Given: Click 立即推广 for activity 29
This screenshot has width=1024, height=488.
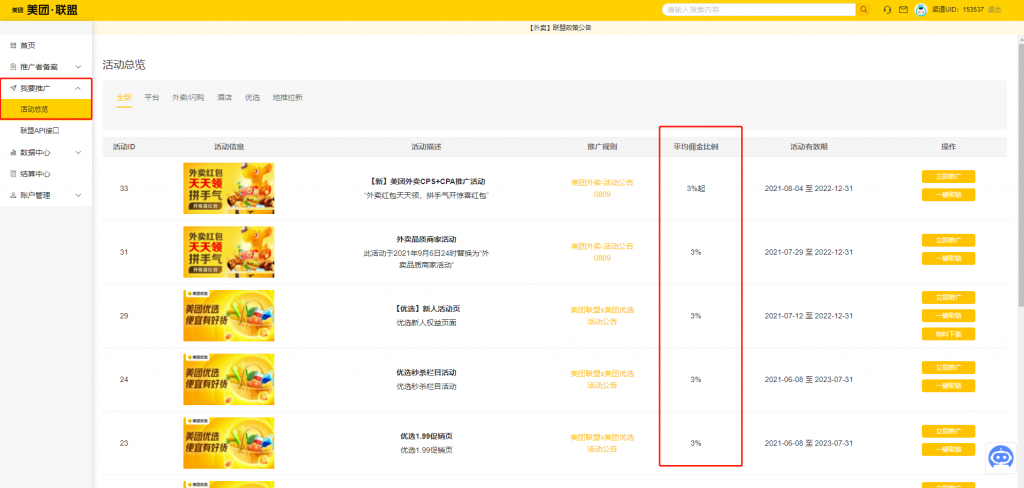Looking at the screenshot, I should [x=948, y=297].
